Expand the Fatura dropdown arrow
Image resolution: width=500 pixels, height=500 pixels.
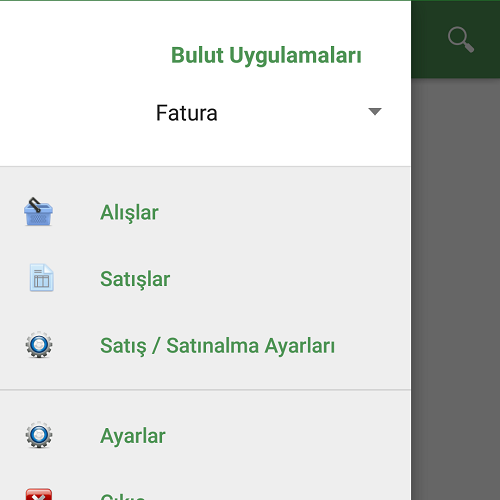point(375,111)
